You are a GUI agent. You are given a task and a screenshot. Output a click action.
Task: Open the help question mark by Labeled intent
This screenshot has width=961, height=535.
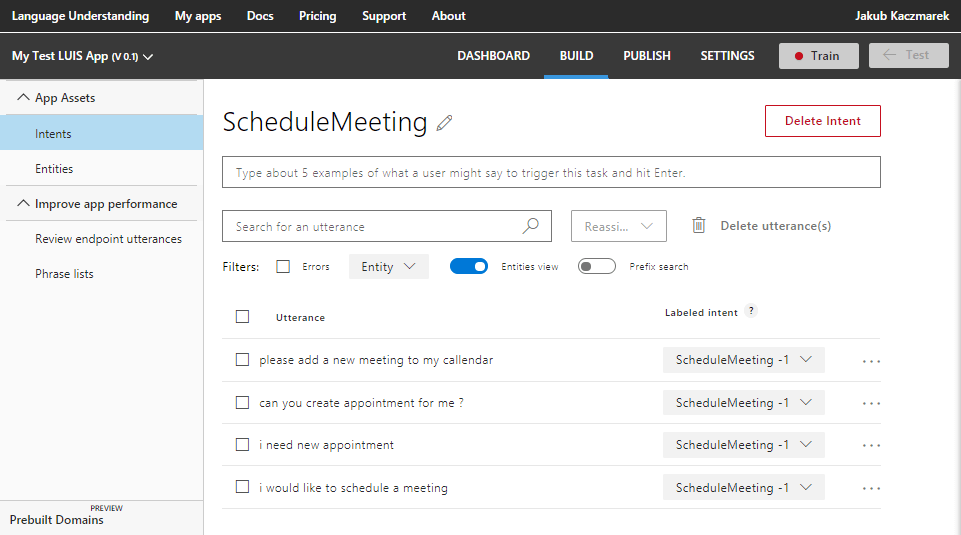point(751,311)
